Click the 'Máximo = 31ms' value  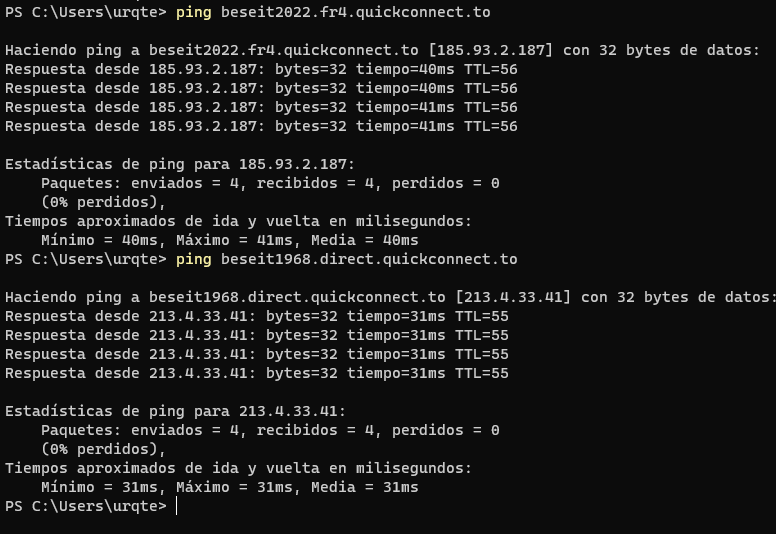point(234,487)
